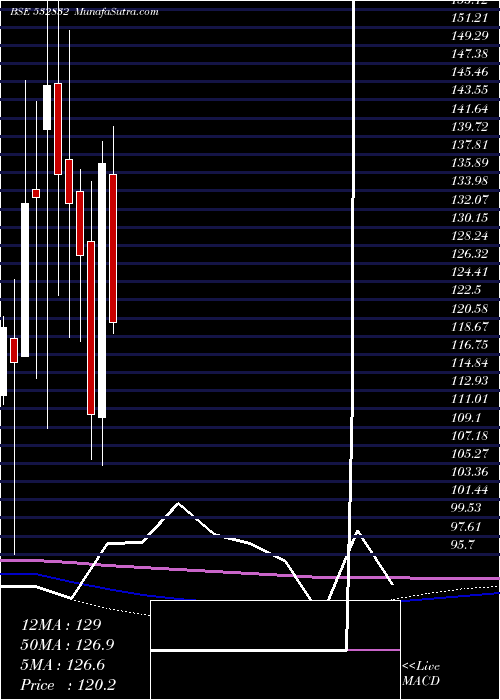Viewport: 500px width, 700px height.
Task: Click the MunafaSutra.com title text
Action: (x=116, y=12)
